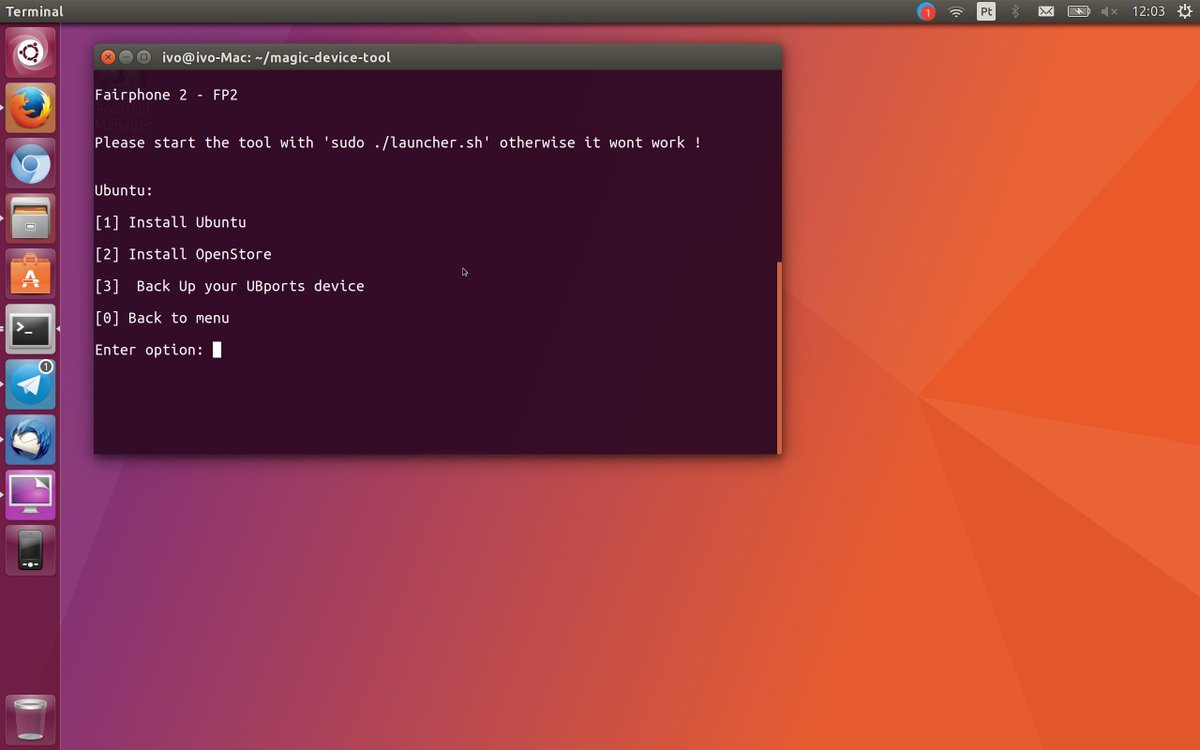Maximize the terminal window

tap(144, 57)
